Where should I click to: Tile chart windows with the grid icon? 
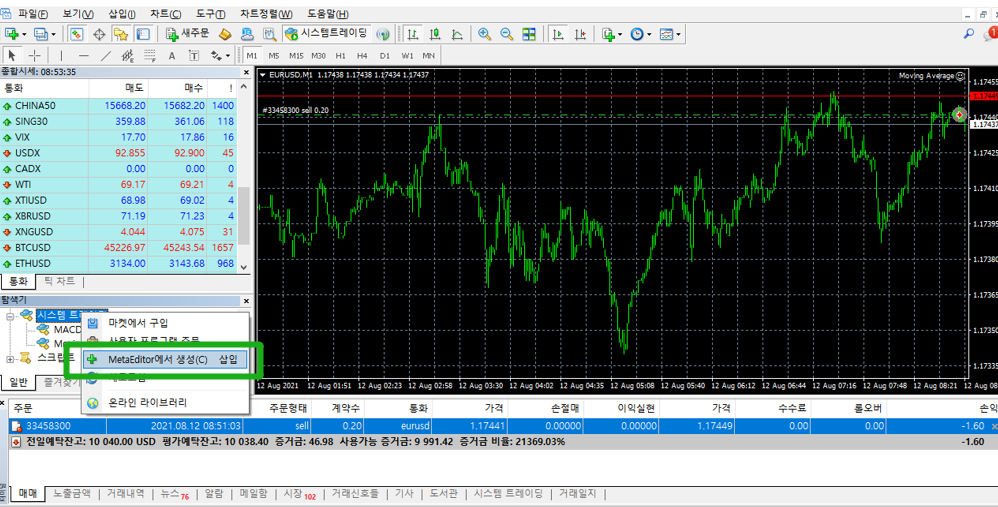(x=529, y=34)
